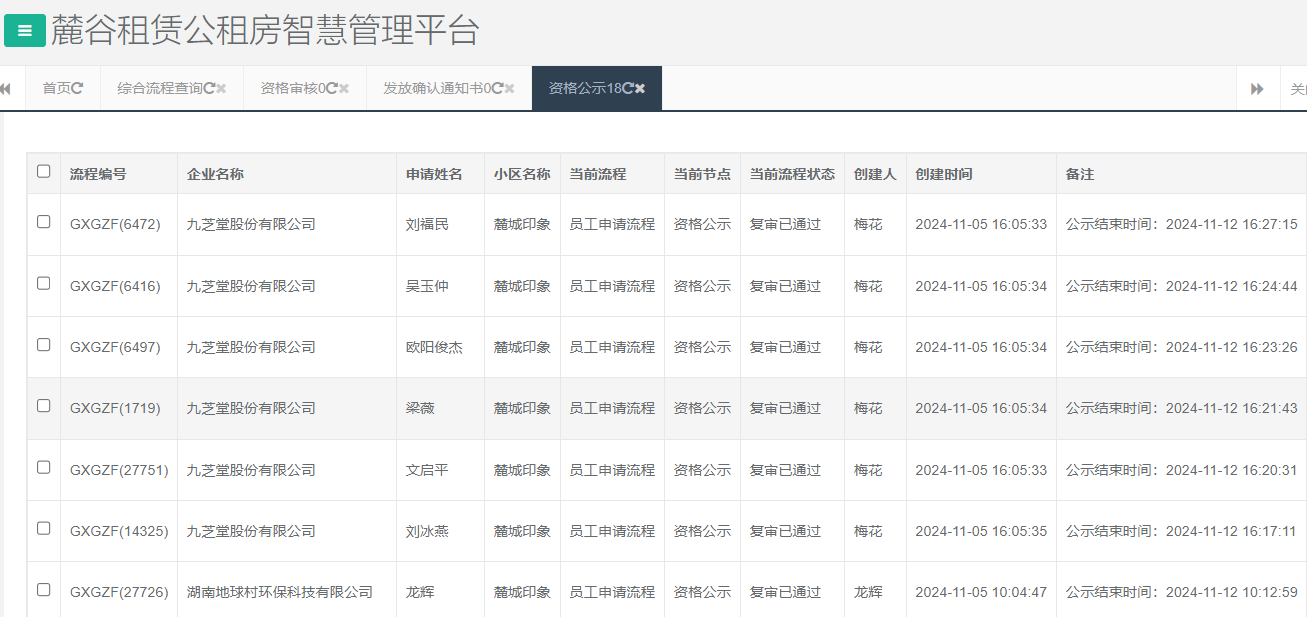Check the checkbox on 龙辉's GXGZF(27726) row

[x=43, y=590]
